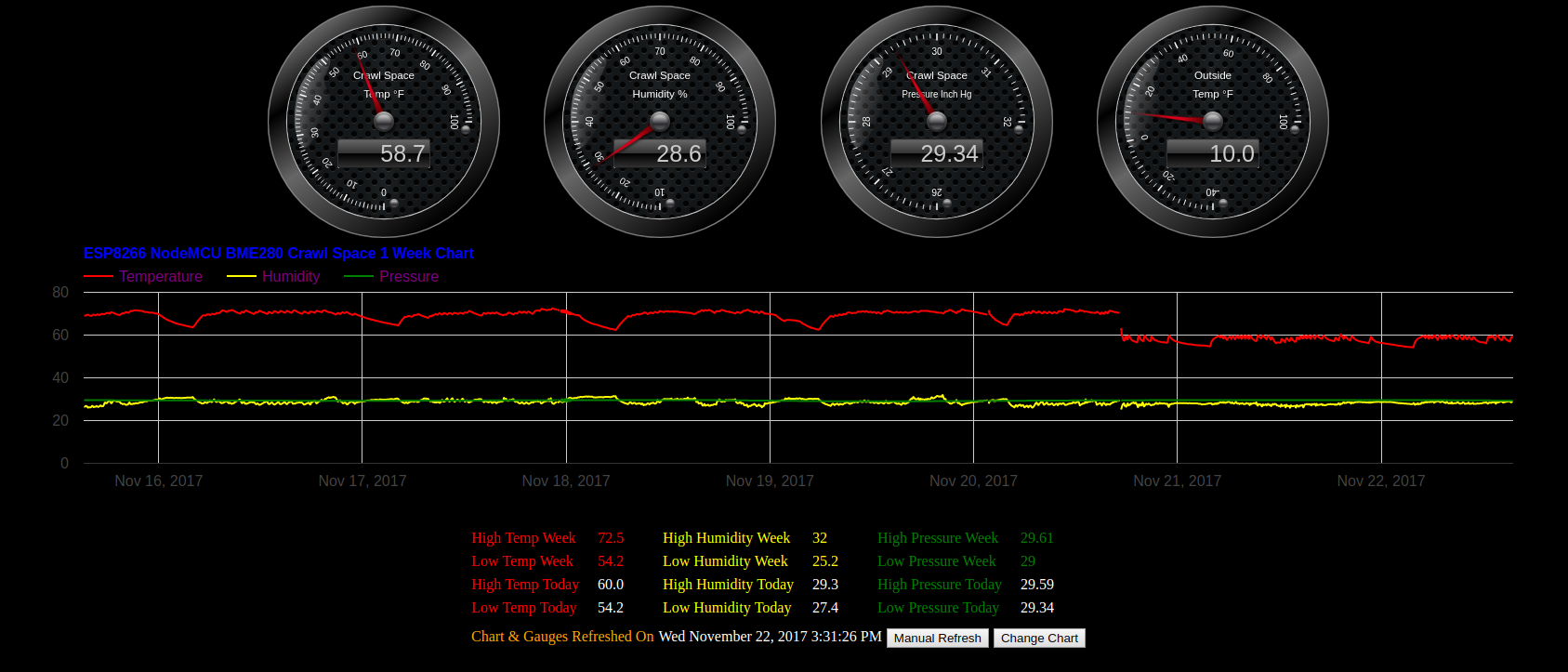The width and height of the screenshot is (1568, 672).
Task: Click the 0 value on the chart axis
Action: click(x=64, y=463)
